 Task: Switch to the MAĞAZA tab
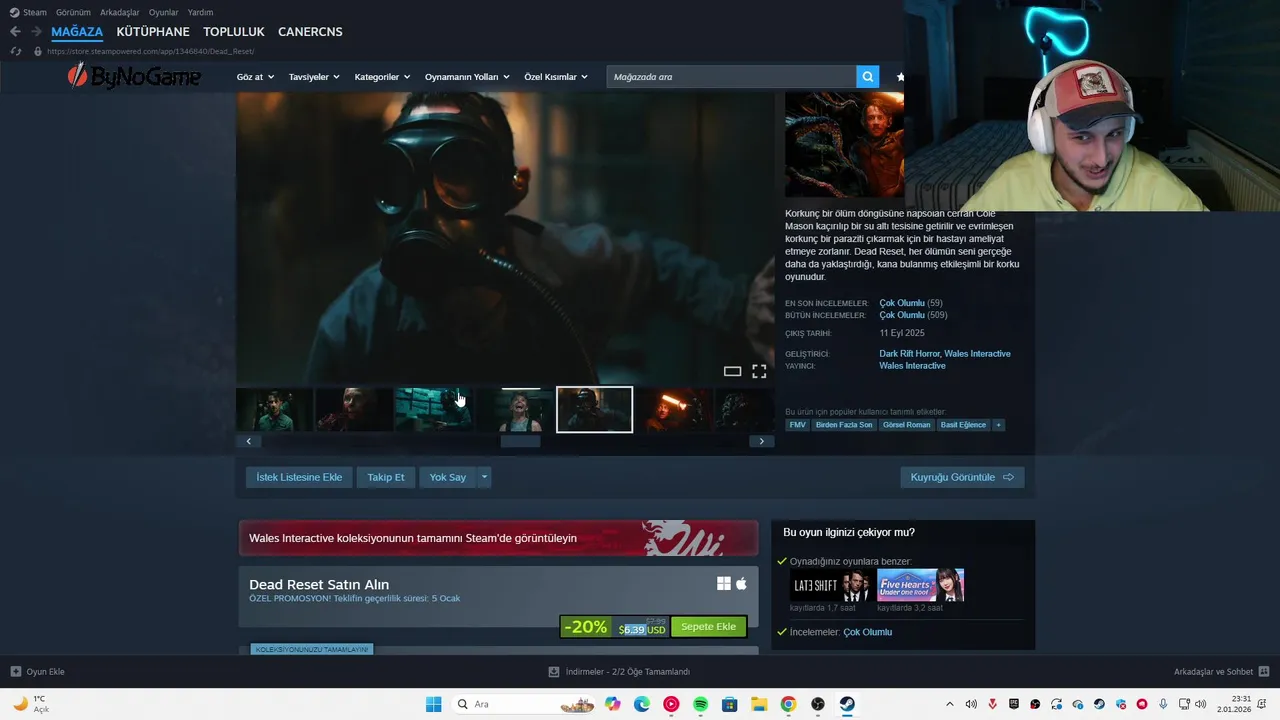pyautogui.click(x=77, y=32)
